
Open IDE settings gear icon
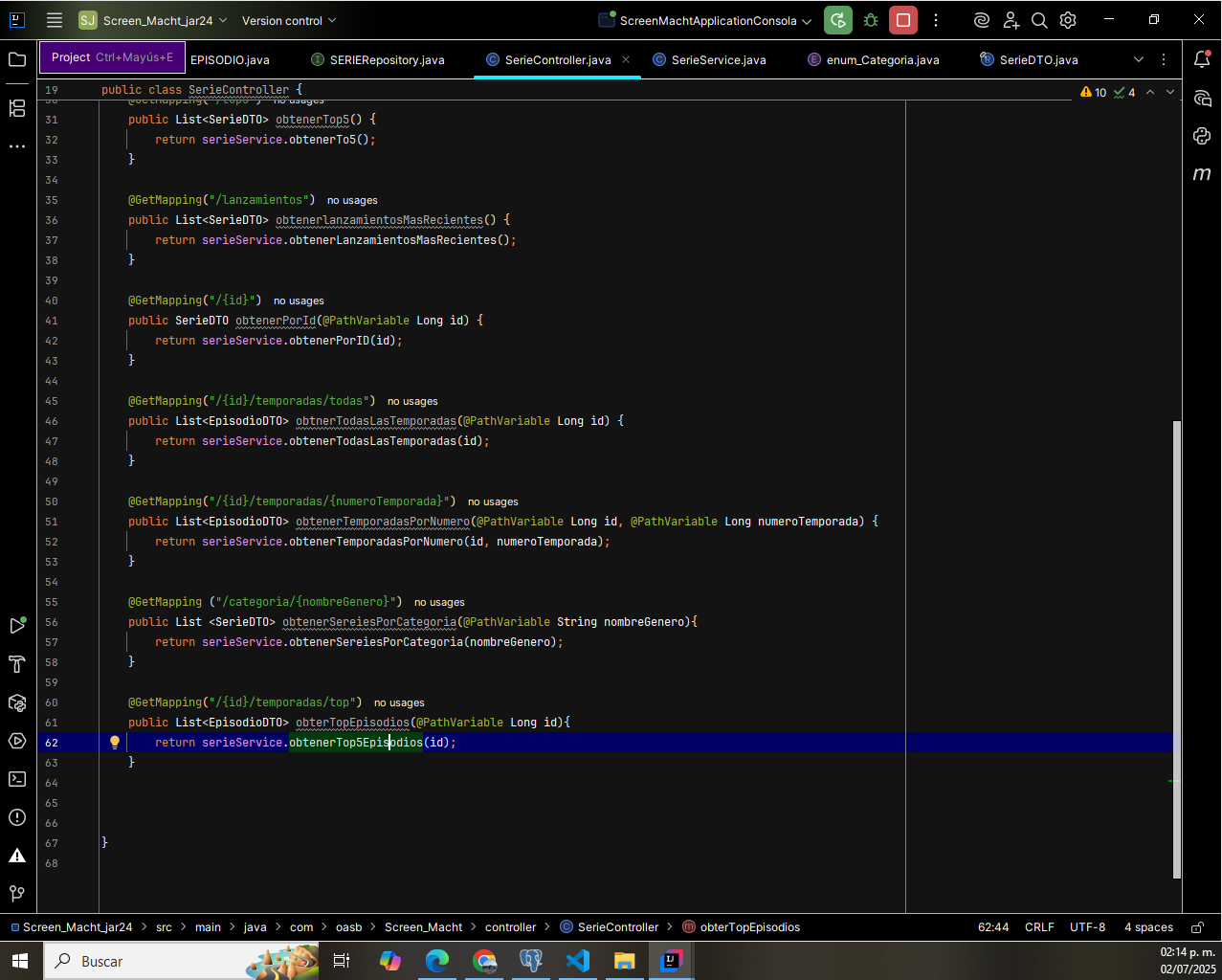point(1068,20)
